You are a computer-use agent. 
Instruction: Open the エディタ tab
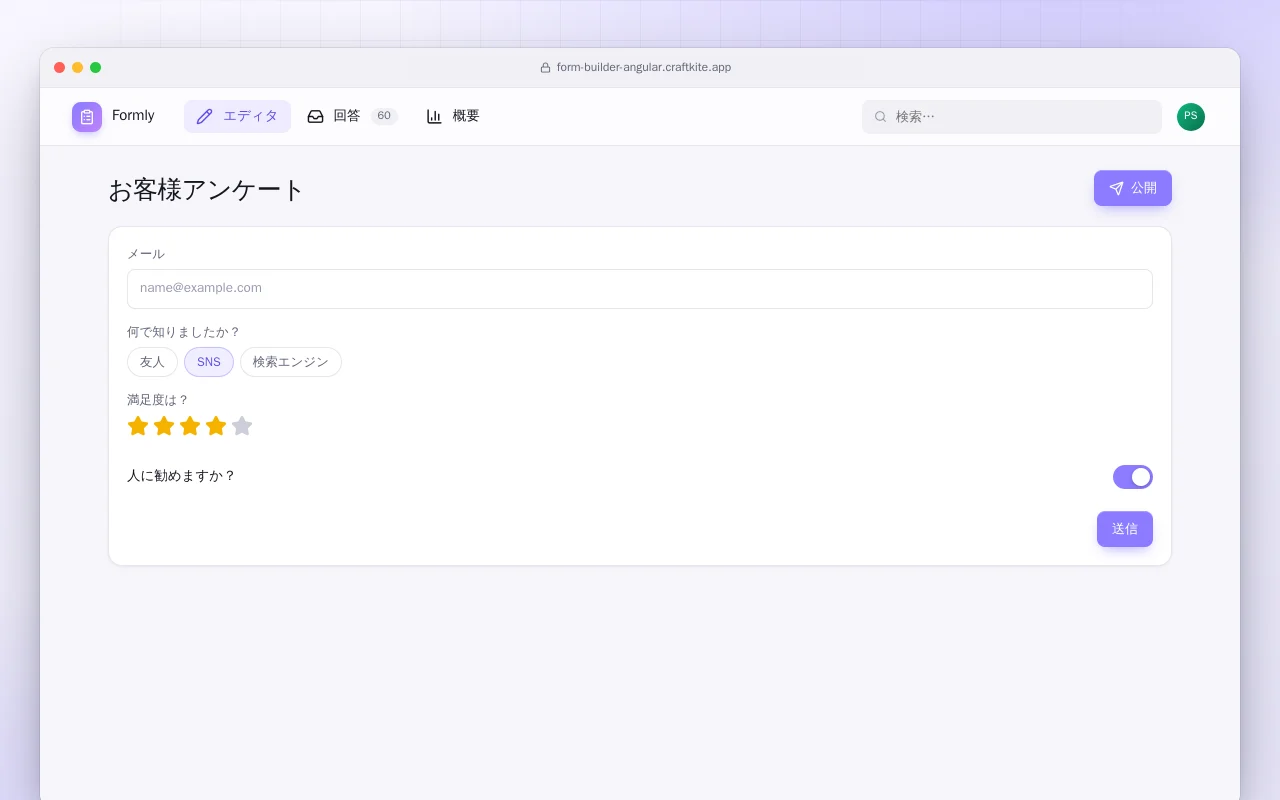(237, 116)
